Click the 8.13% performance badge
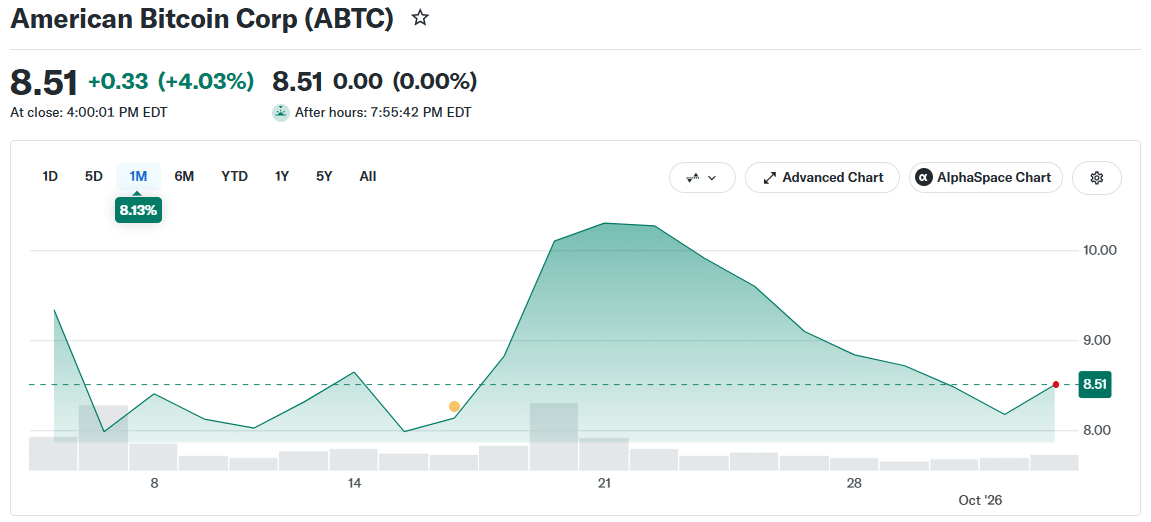Image resolution: width=1151 pixels, height=522 pixels. click(138, 210)
